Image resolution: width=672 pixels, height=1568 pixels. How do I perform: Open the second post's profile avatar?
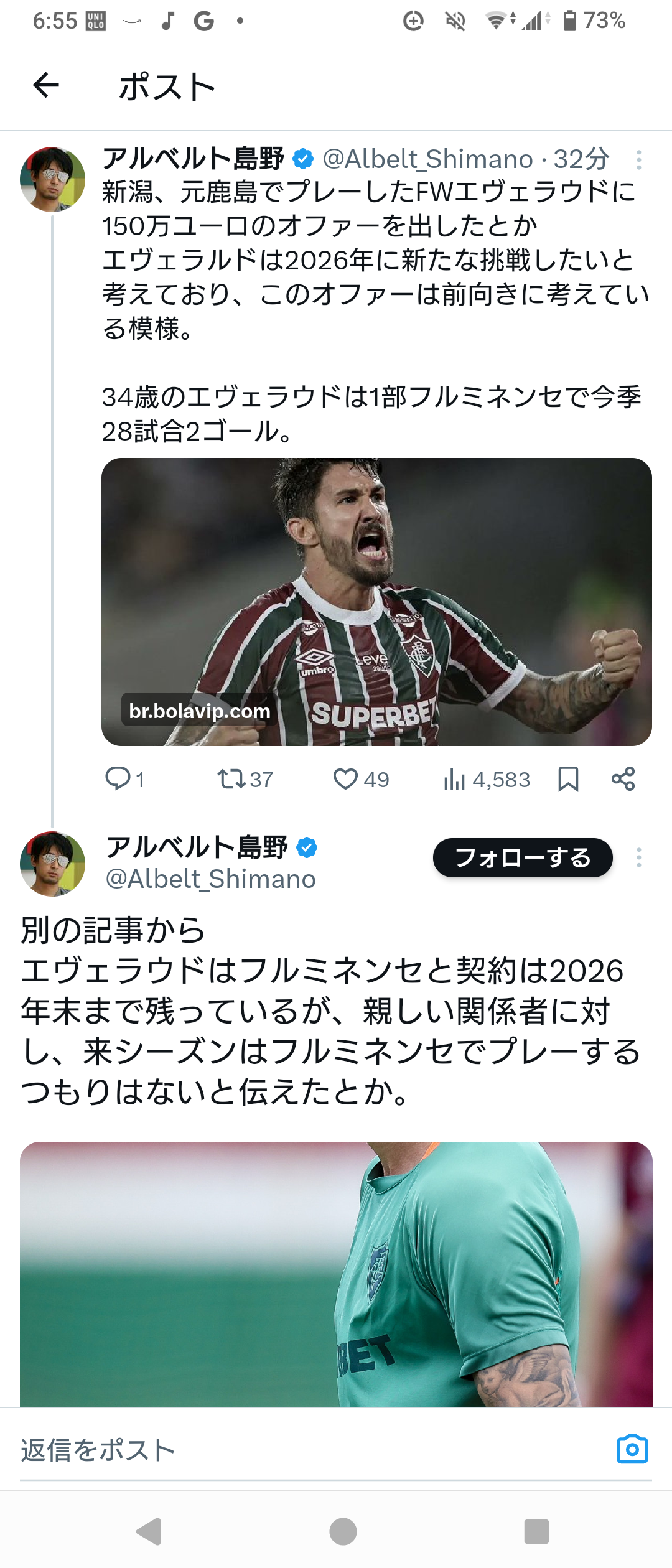(53, 864)
